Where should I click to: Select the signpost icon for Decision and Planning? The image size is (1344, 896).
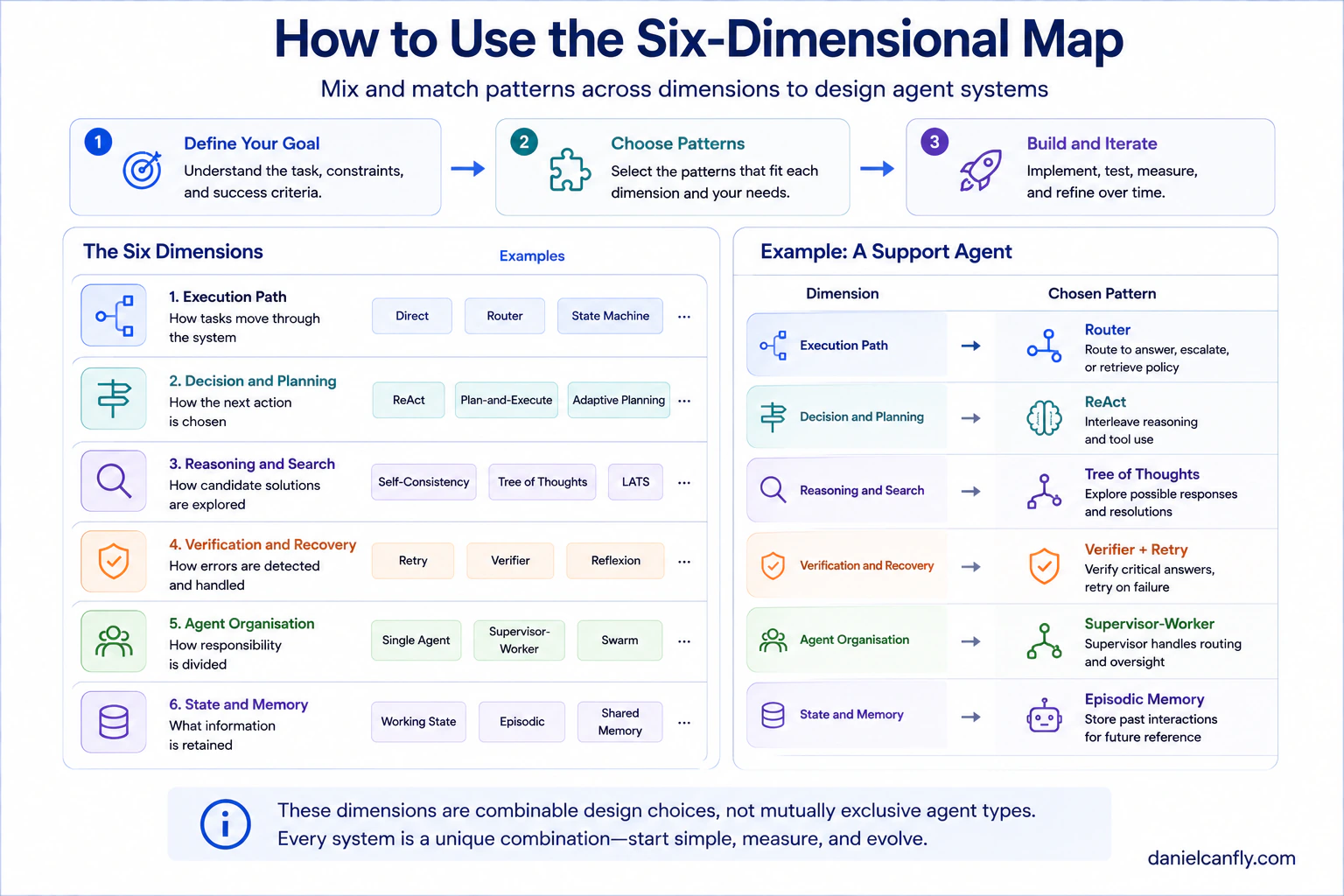coord(114,399)
